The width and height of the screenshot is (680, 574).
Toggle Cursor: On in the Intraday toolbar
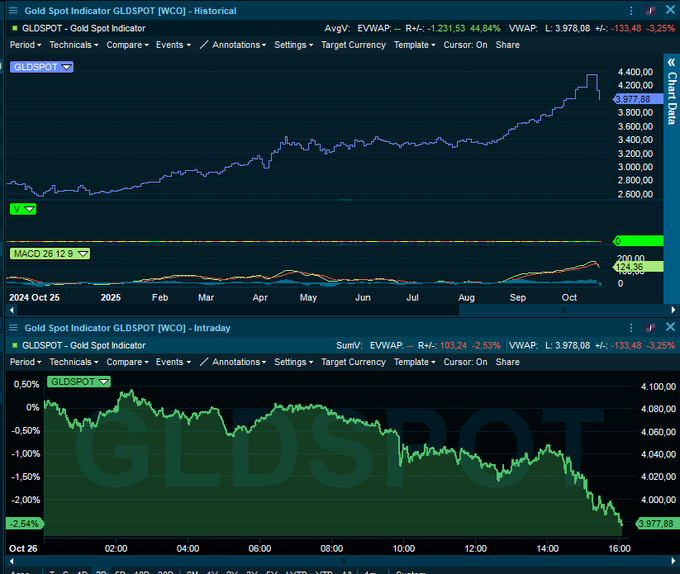pos(465,362)
